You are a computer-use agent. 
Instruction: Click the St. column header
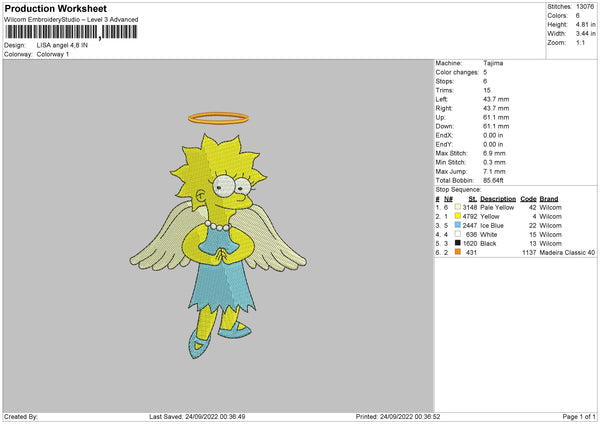point(473,199)
